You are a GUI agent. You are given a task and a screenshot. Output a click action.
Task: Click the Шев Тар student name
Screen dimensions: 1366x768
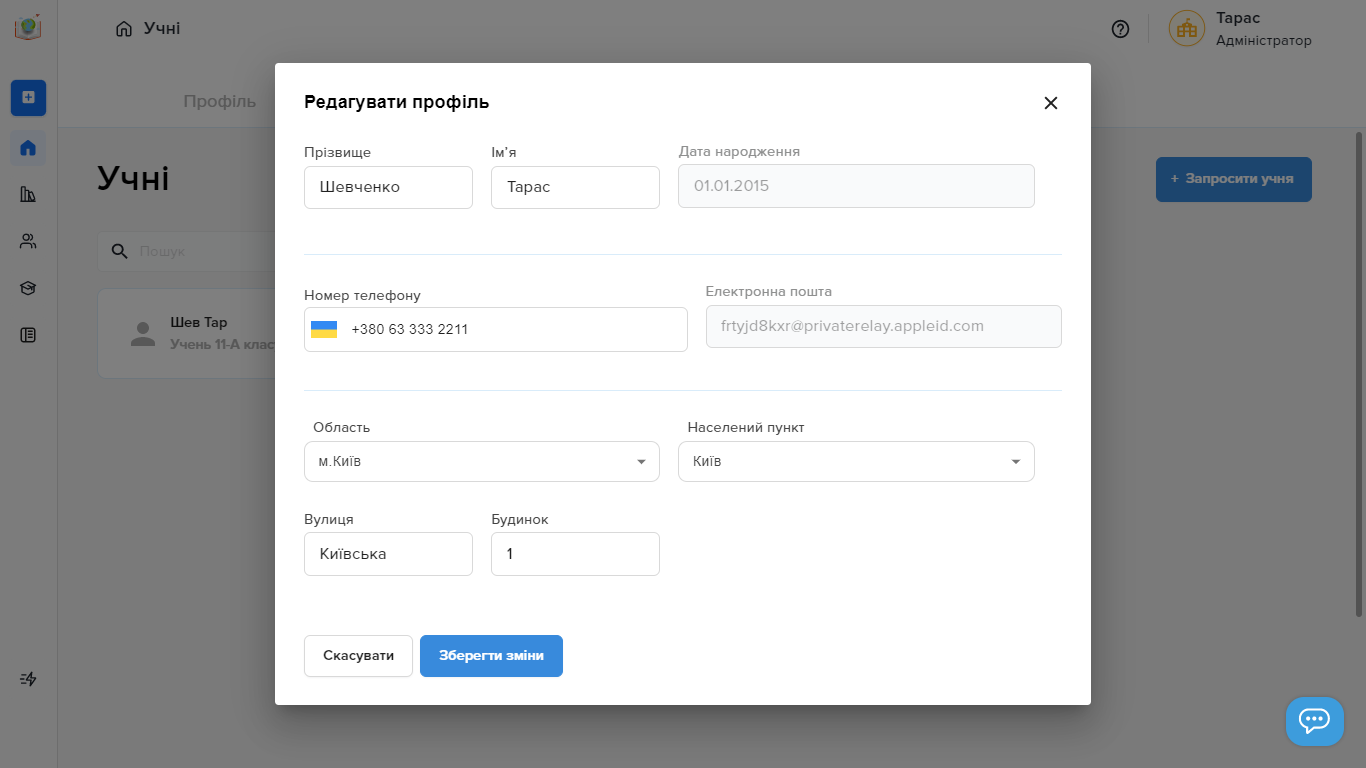coord(198,323)
